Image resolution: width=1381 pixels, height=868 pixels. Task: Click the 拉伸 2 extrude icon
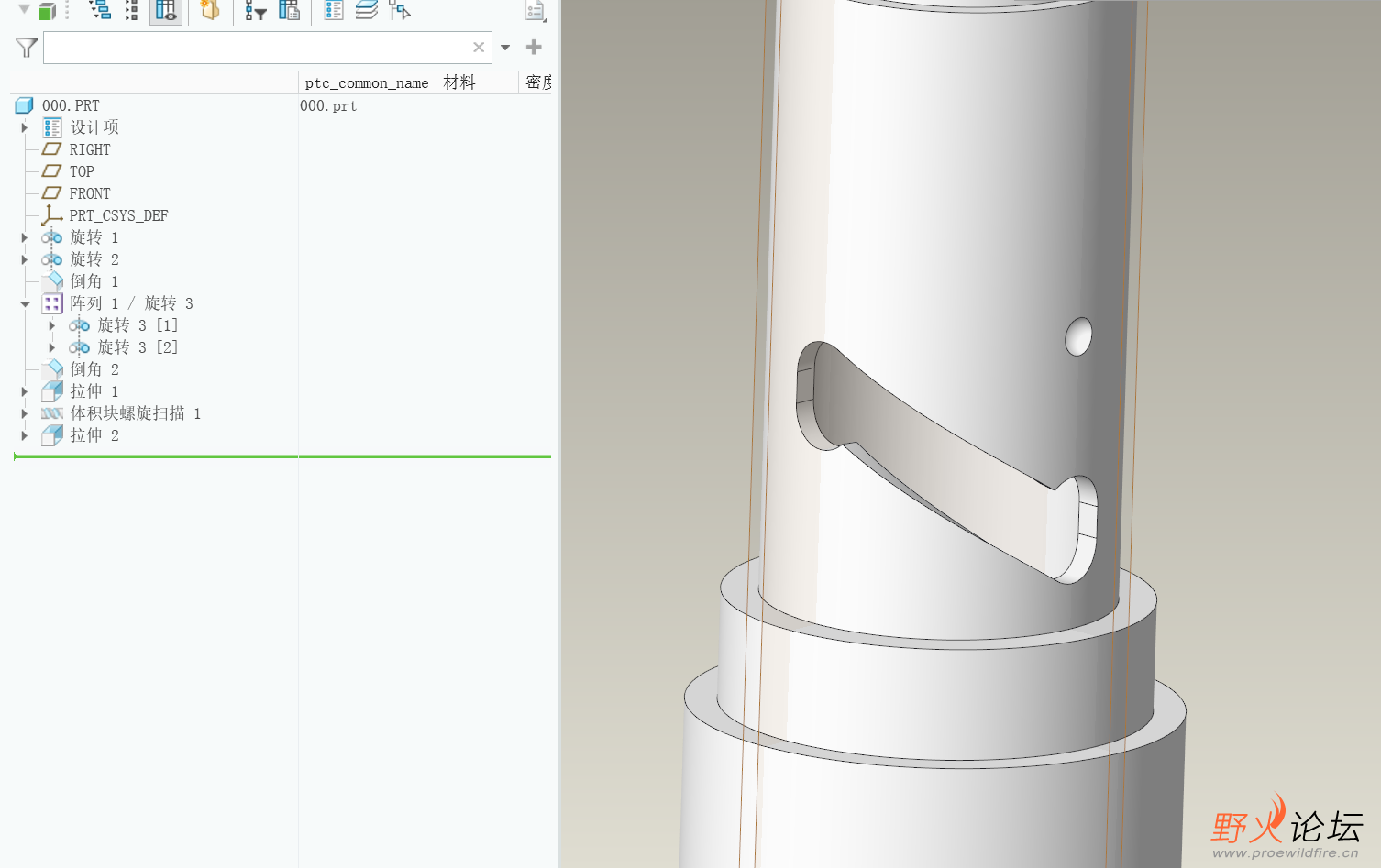pos(52,435)
